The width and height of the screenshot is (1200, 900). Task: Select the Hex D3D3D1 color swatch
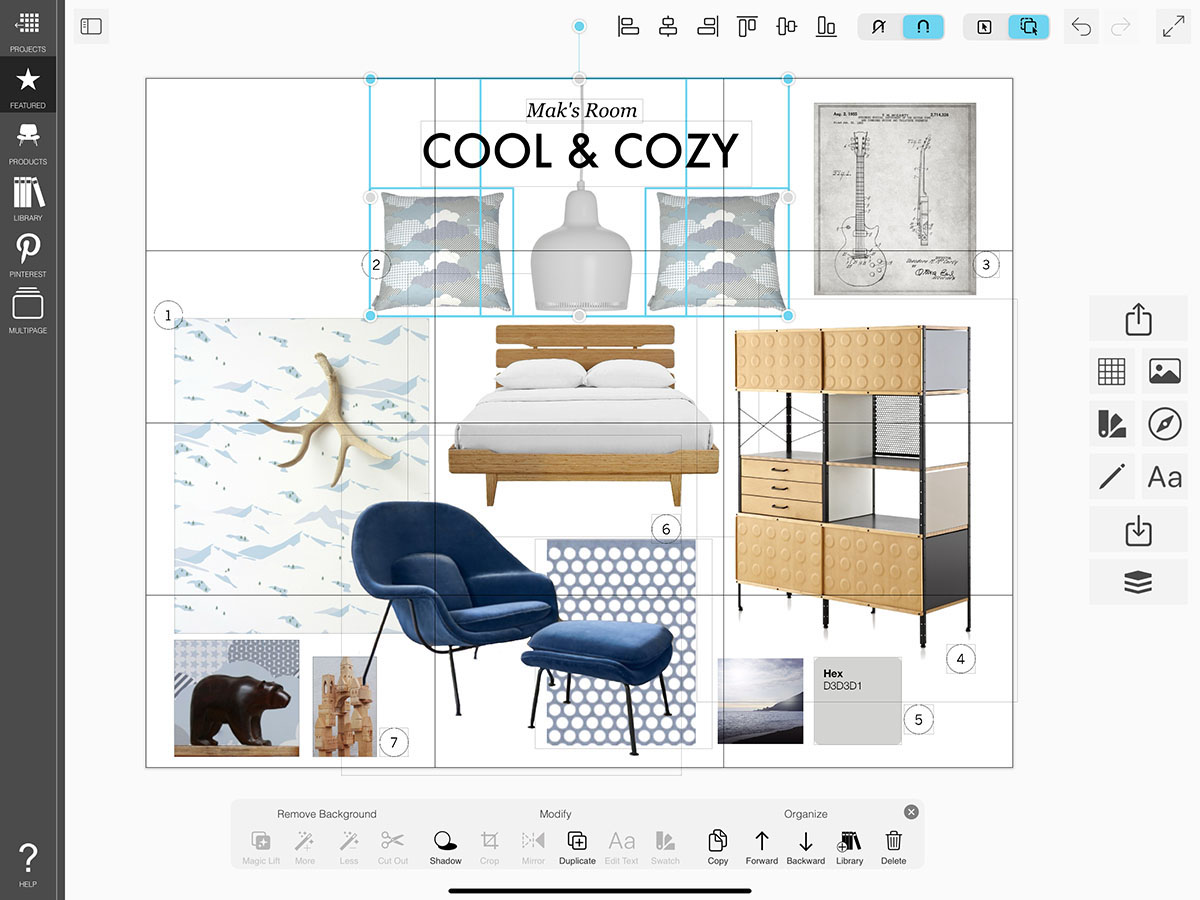pos(858,701)
